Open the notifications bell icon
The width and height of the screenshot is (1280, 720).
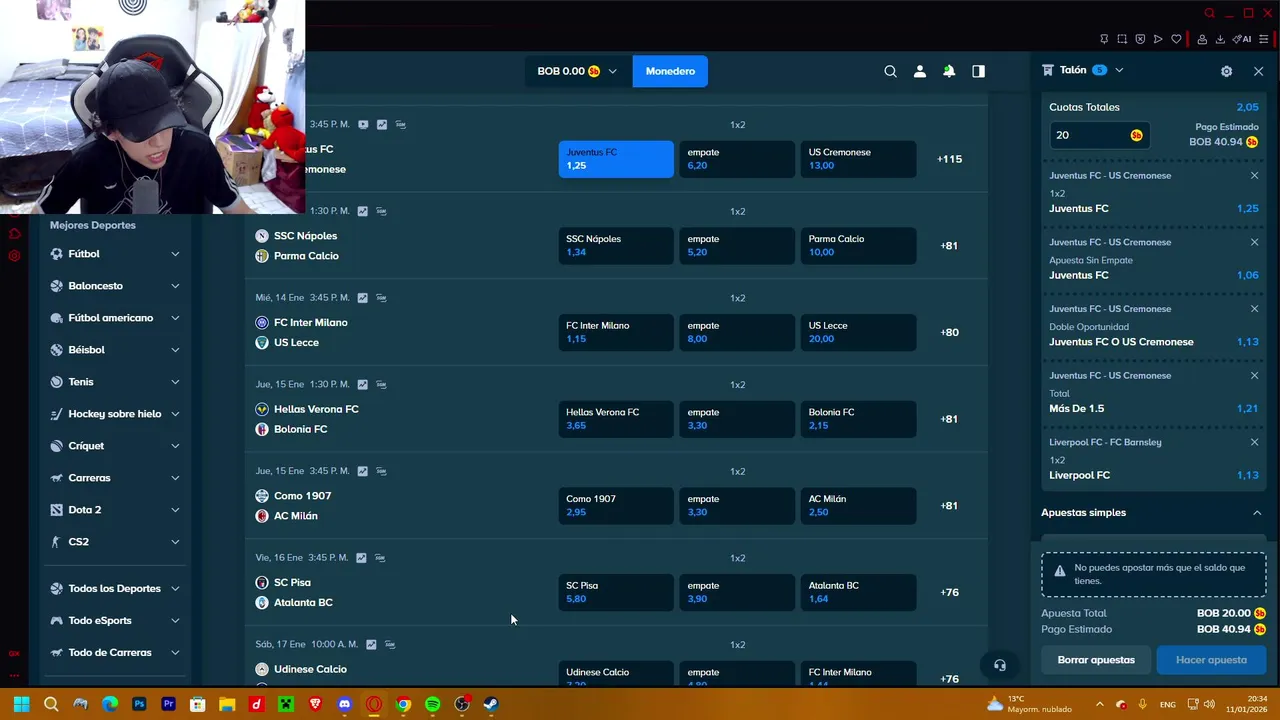(949, 71)
